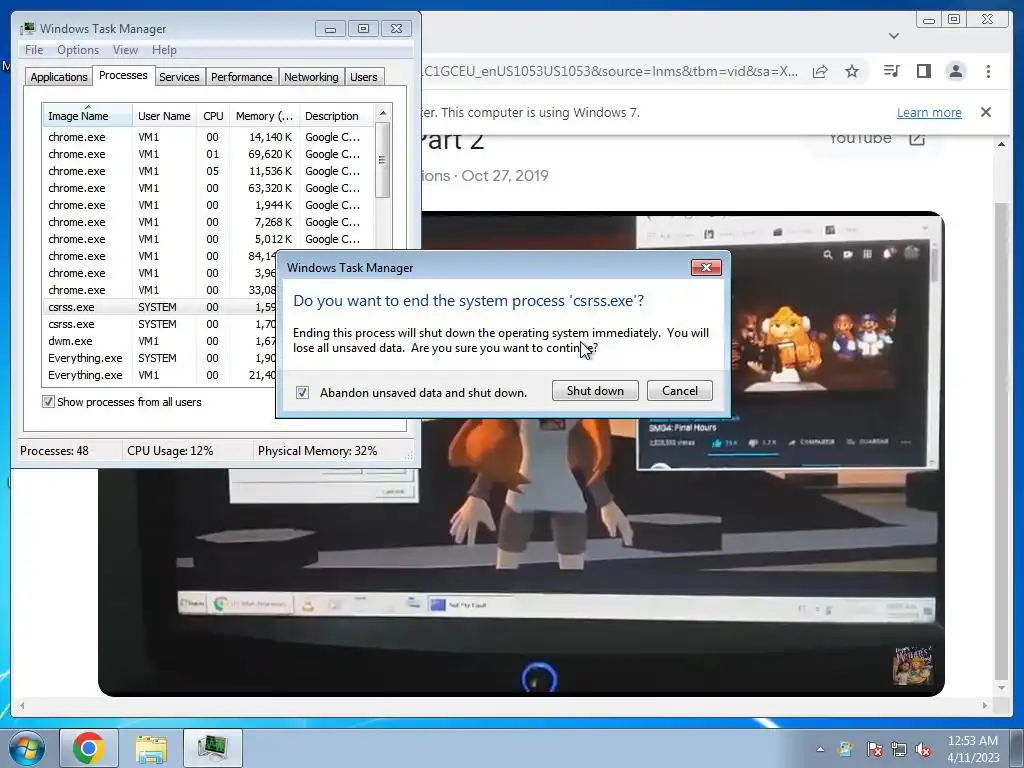Open File Explorer from the taskbar

151,748
